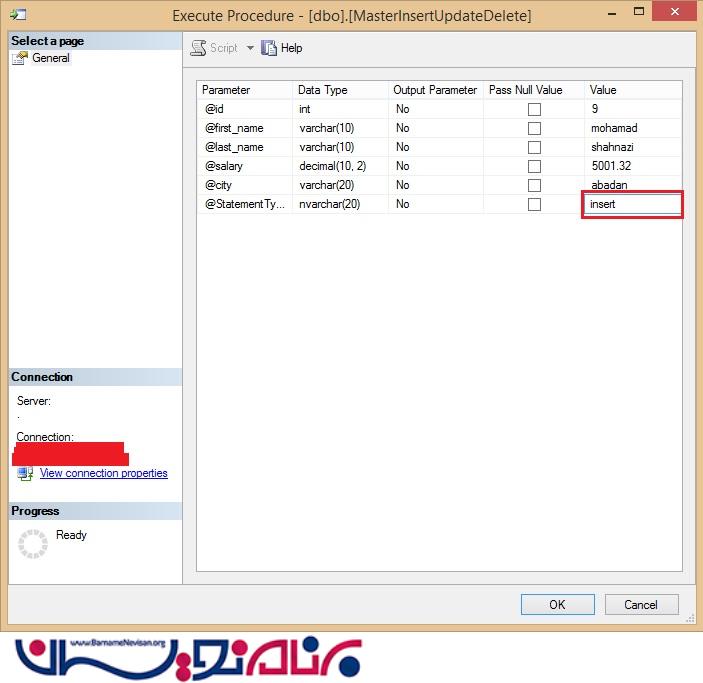Maximize the Execute Procedure window
The height and width of the screenshot is (683, 703).
pos(639,12)
